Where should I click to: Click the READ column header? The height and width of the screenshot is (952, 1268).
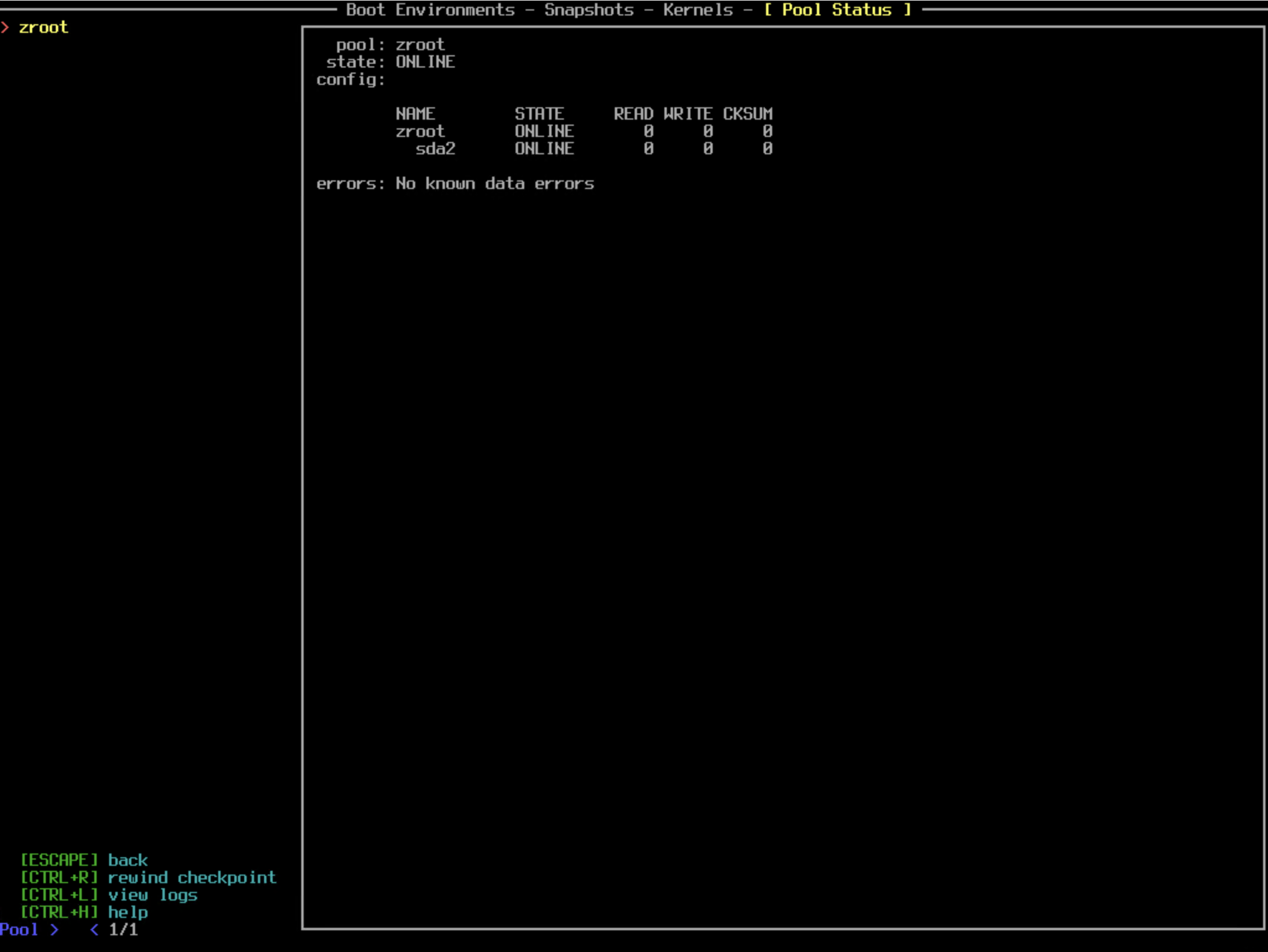pyautogui.click(x=633, y=114)
